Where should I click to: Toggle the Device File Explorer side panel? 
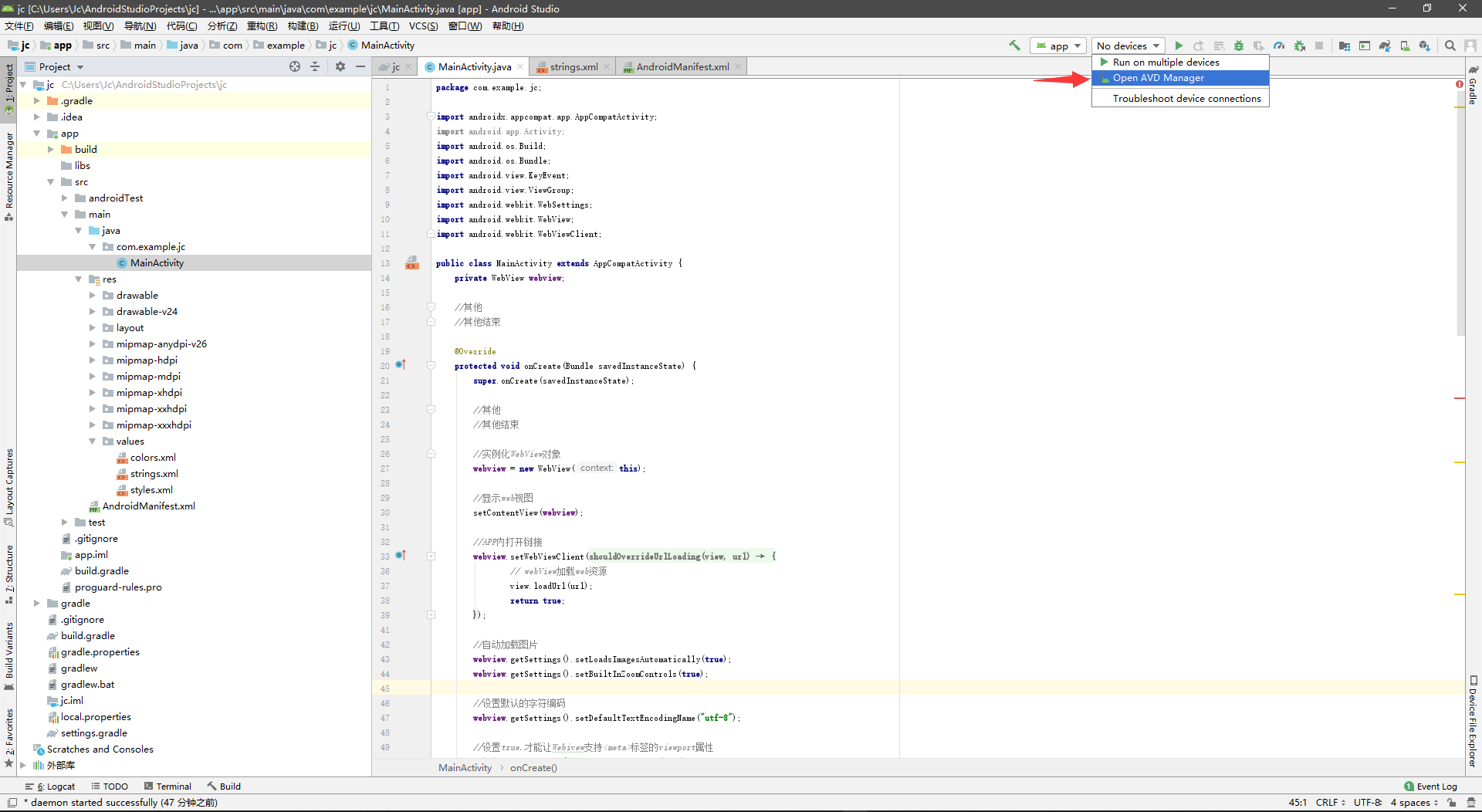click(x=1473, y=722)
